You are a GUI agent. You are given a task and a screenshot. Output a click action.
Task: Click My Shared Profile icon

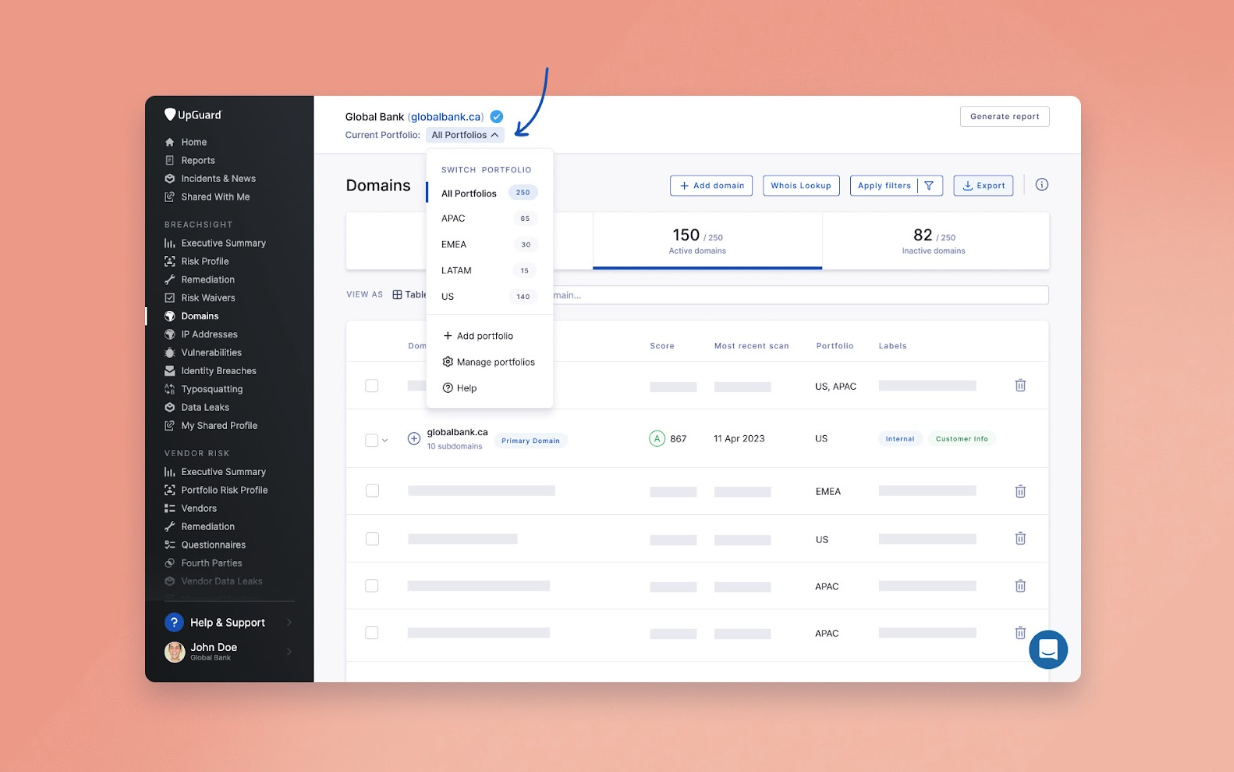170,426
